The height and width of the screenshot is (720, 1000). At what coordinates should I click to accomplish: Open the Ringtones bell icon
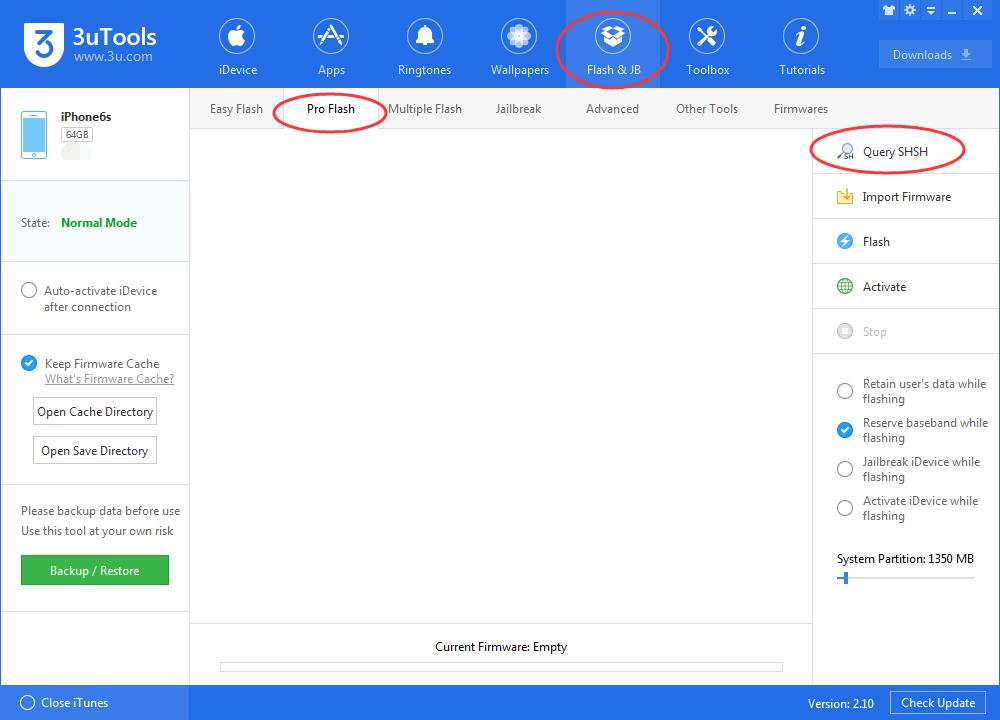(x=425, y=36)
